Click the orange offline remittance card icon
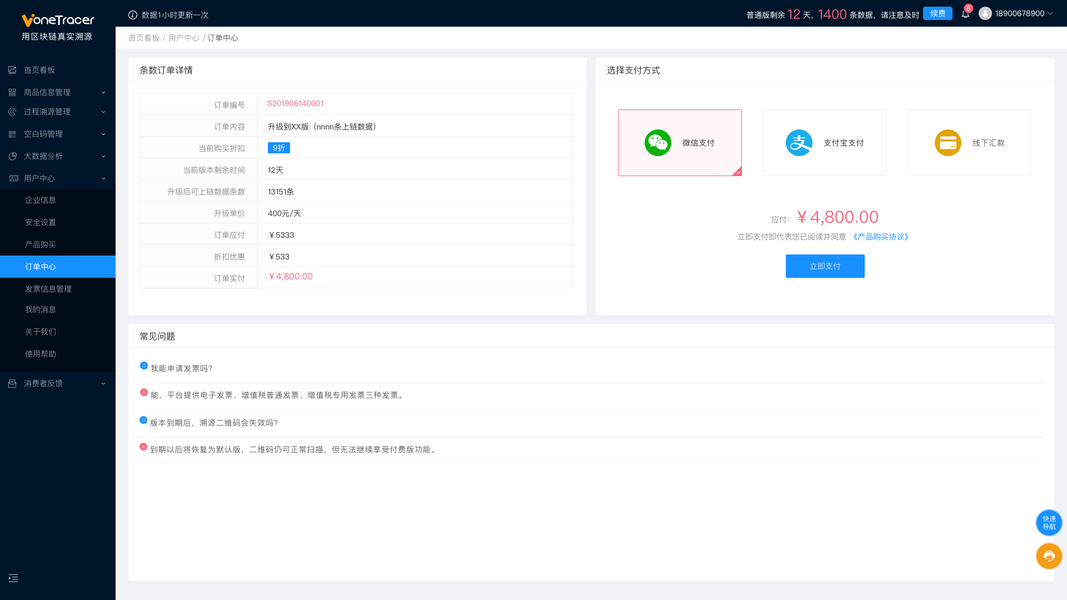This screenshot has width=1067, height=600. 947,143
